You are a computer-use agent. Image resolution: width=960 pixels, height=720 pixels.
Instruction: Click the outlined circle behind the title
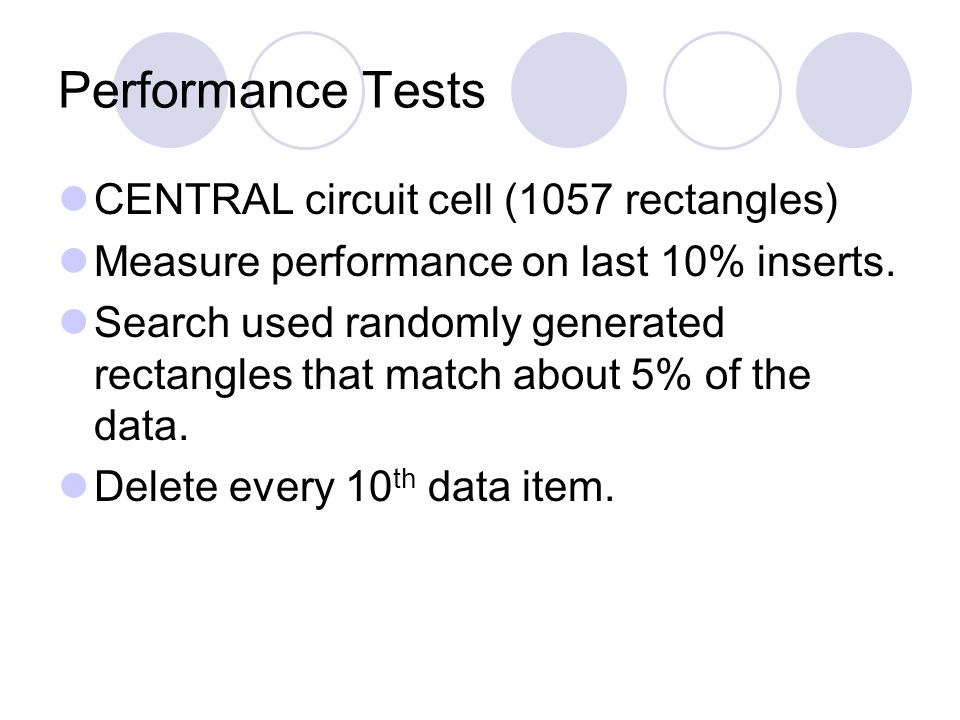(x=306, y=90)
